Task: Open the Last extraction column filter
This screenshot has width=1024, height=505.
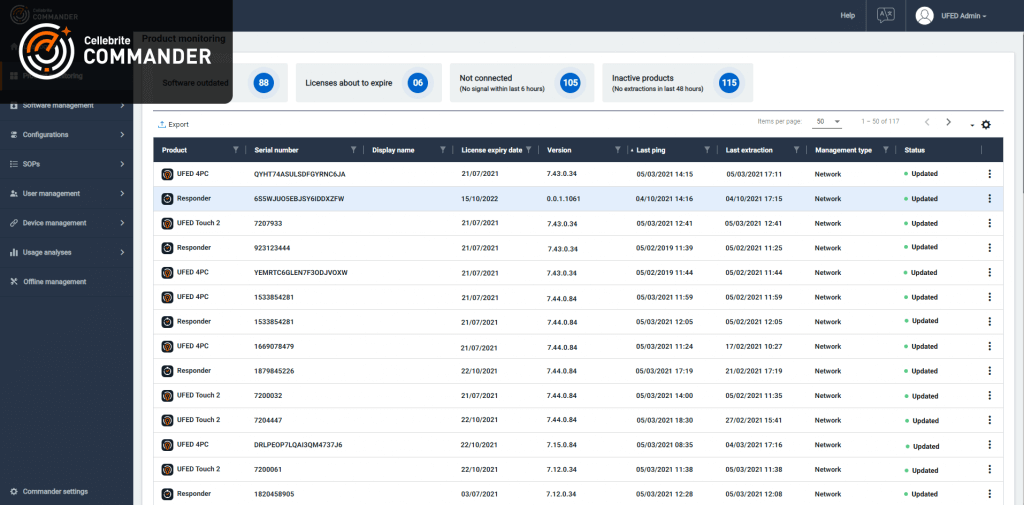Action: click(x=796, y=150)
